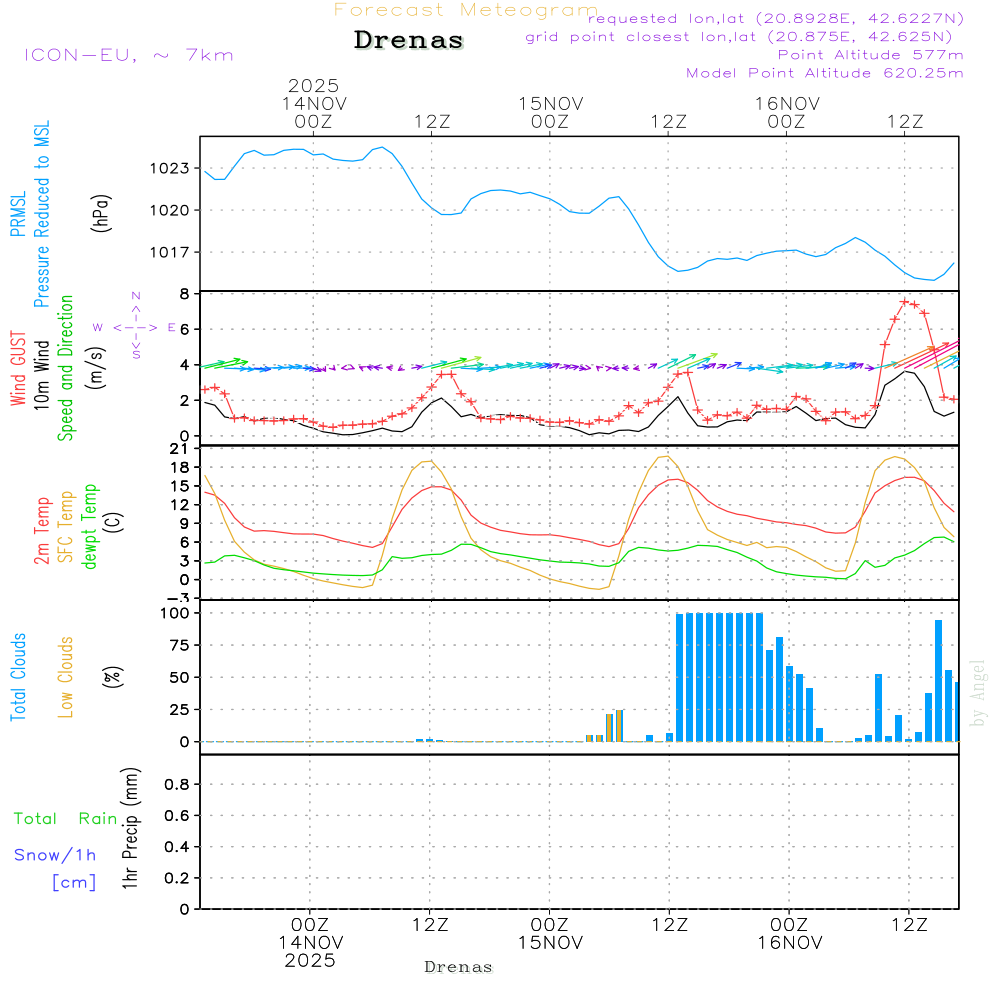Viewport: 1000px width, 1000px height.
Task: Select the grid point closest lon,lat line
Action: pos(745,37)
